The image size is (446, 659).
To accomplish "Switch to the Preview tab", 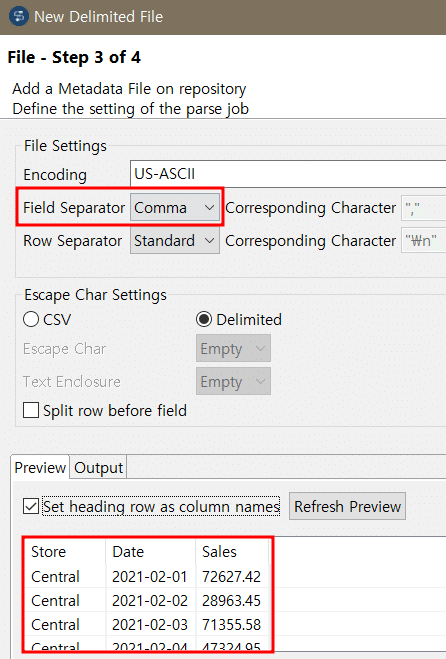I will [x=40, y=467].
